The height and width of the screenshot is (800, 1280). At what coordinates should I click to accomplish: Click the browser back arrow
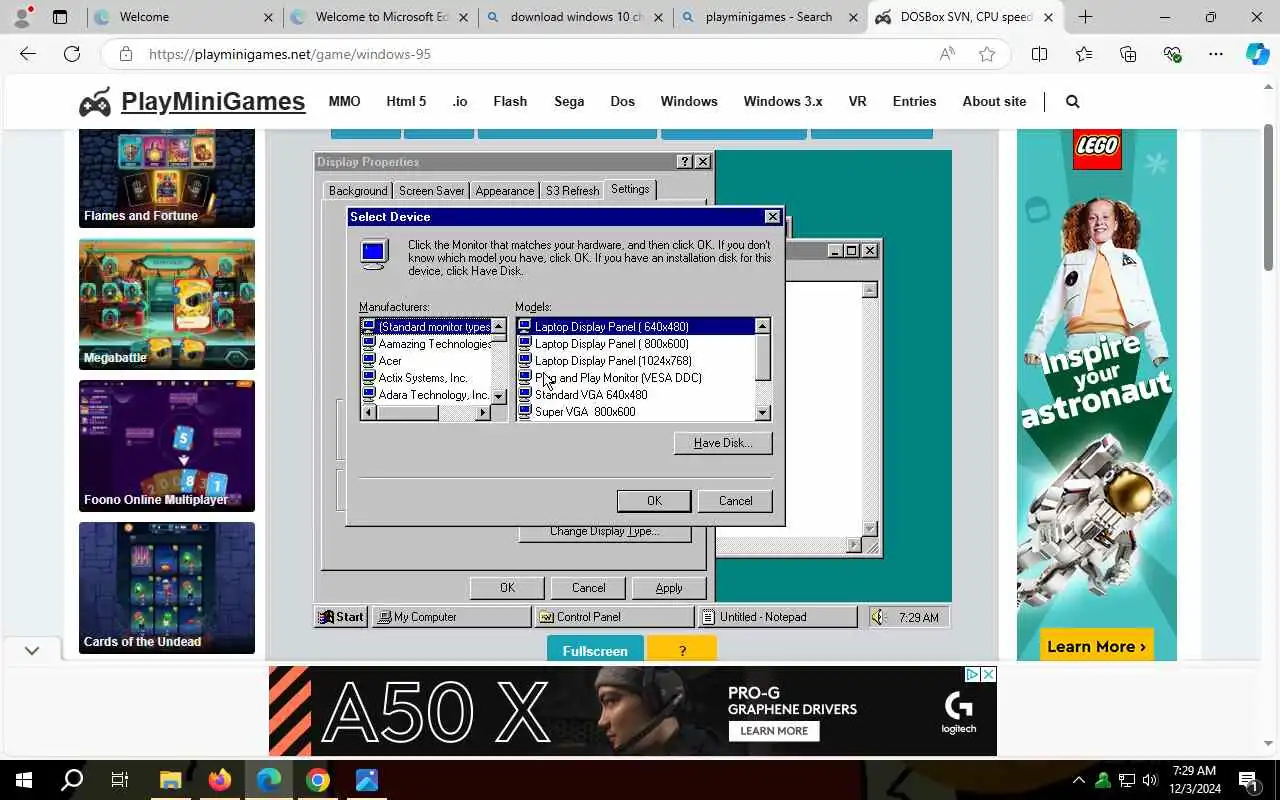pyautogui.click(x=28, y=54)
